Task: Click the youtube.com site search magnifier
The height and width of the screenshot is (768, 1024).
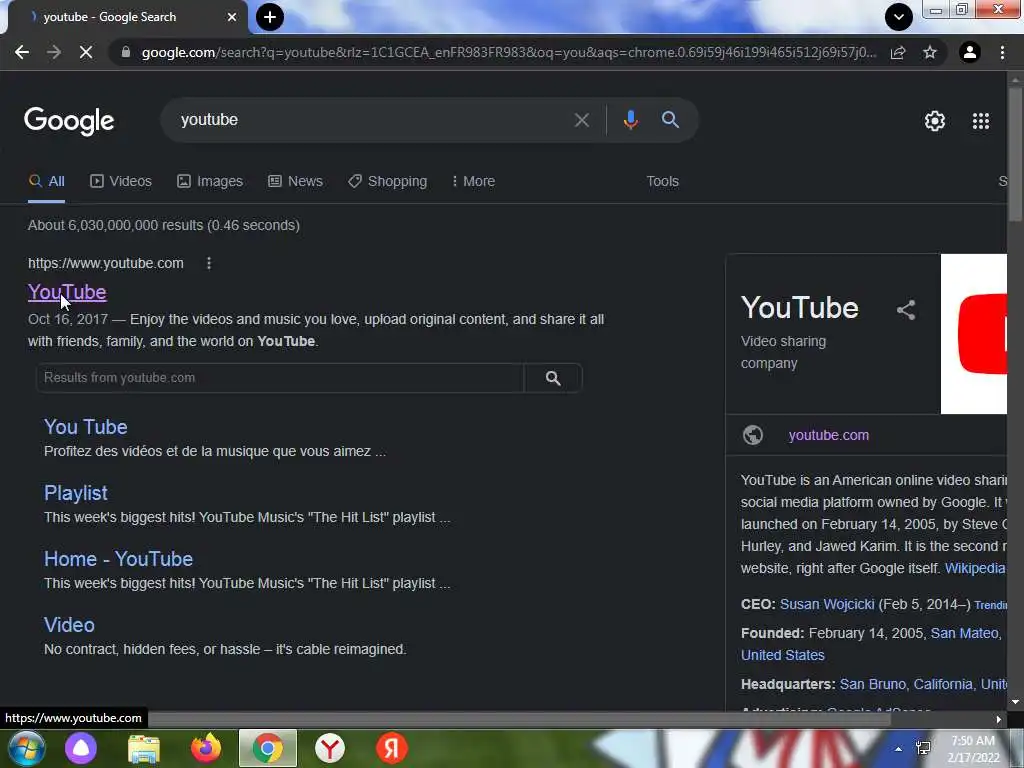Action: click(552, 378)
